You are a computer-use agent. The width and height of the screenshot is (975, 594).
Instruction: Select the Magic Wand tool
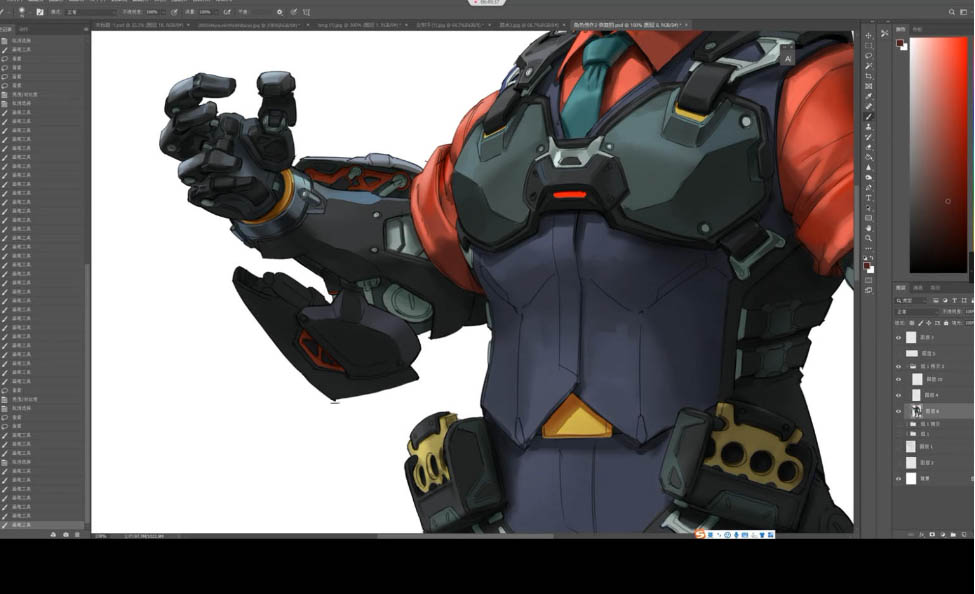869,66
